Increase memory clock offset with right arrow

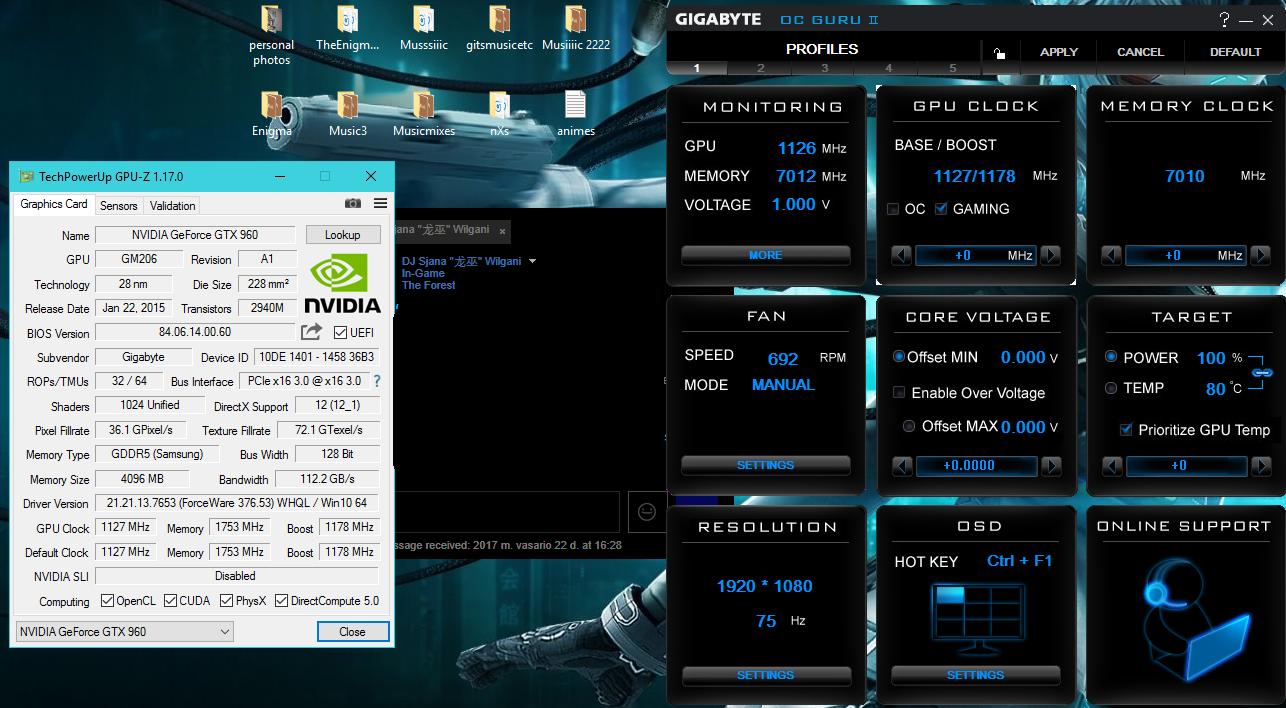point(1260,255)
